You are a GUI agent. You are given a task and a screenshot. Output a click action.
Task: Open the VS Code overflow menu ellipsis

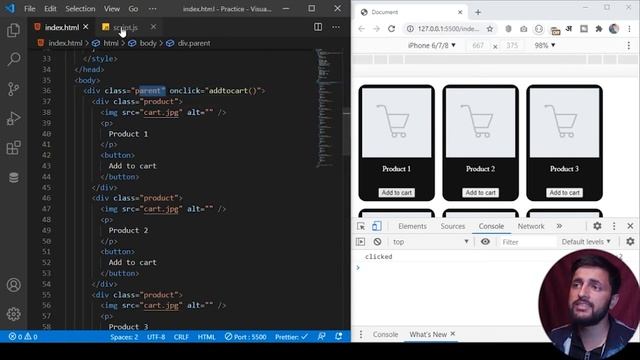click(x=152, y=9)
